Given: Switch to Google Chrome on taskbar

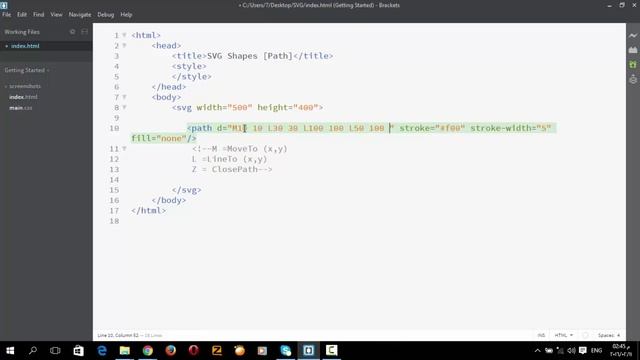Looking at the screenshot, I should pyautogui.click(x=148, y=351).
